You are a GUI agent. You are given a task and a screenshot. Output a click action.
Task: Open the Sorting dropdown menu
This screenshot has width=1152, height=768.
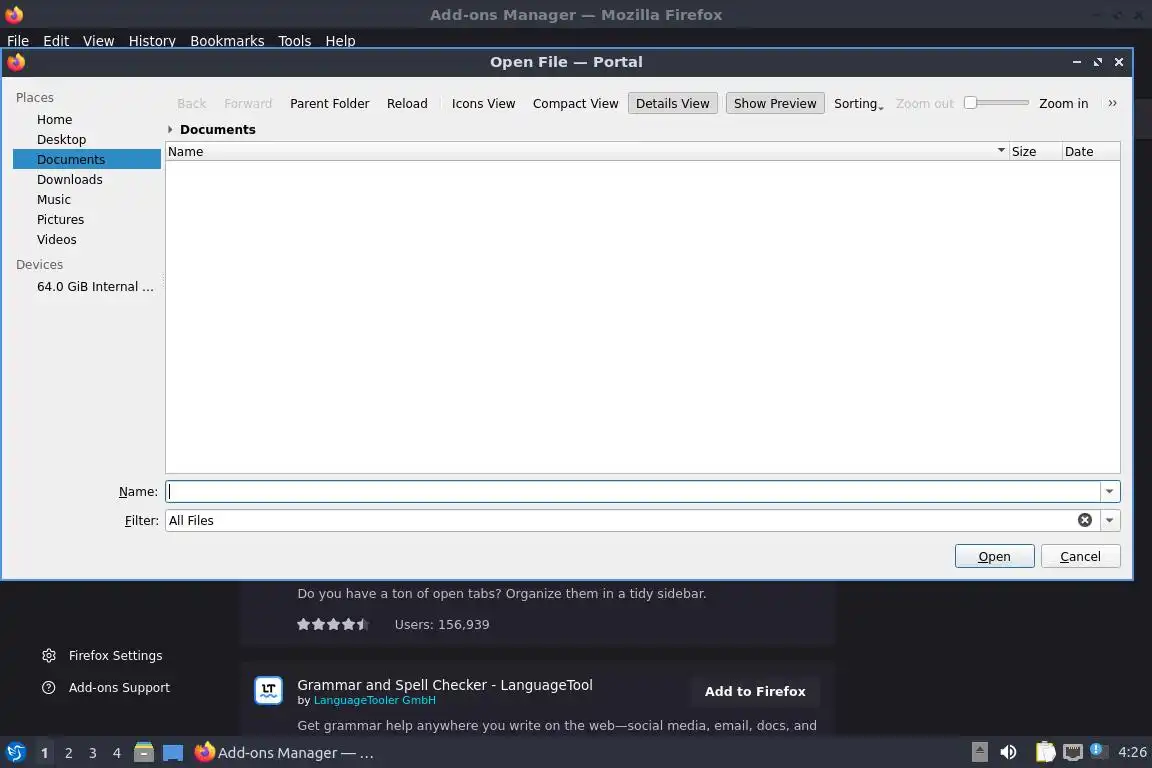[858, 104]
